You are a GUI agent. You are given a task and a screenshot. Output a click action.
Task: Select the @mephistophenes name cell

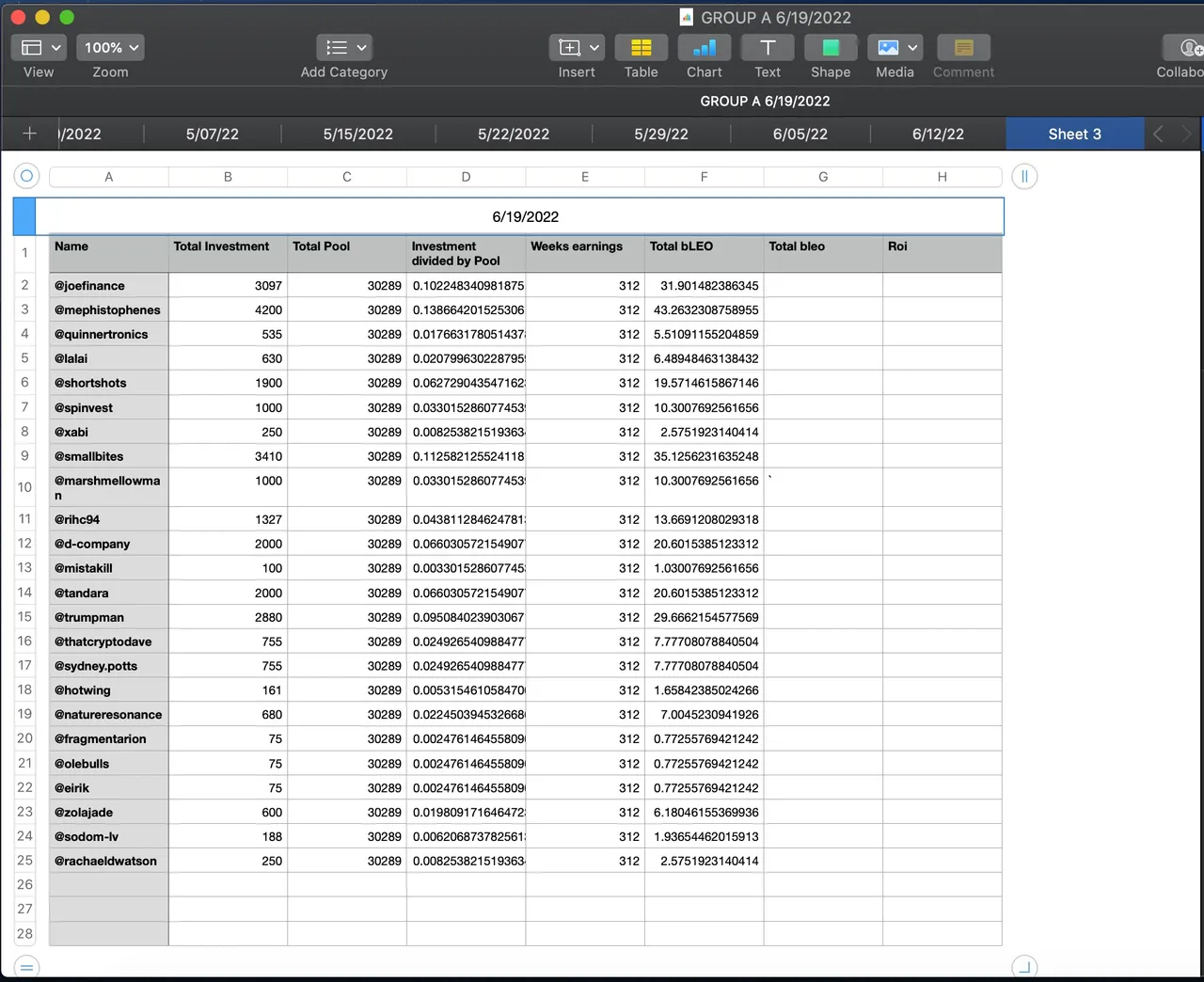(x=109, y=309)
